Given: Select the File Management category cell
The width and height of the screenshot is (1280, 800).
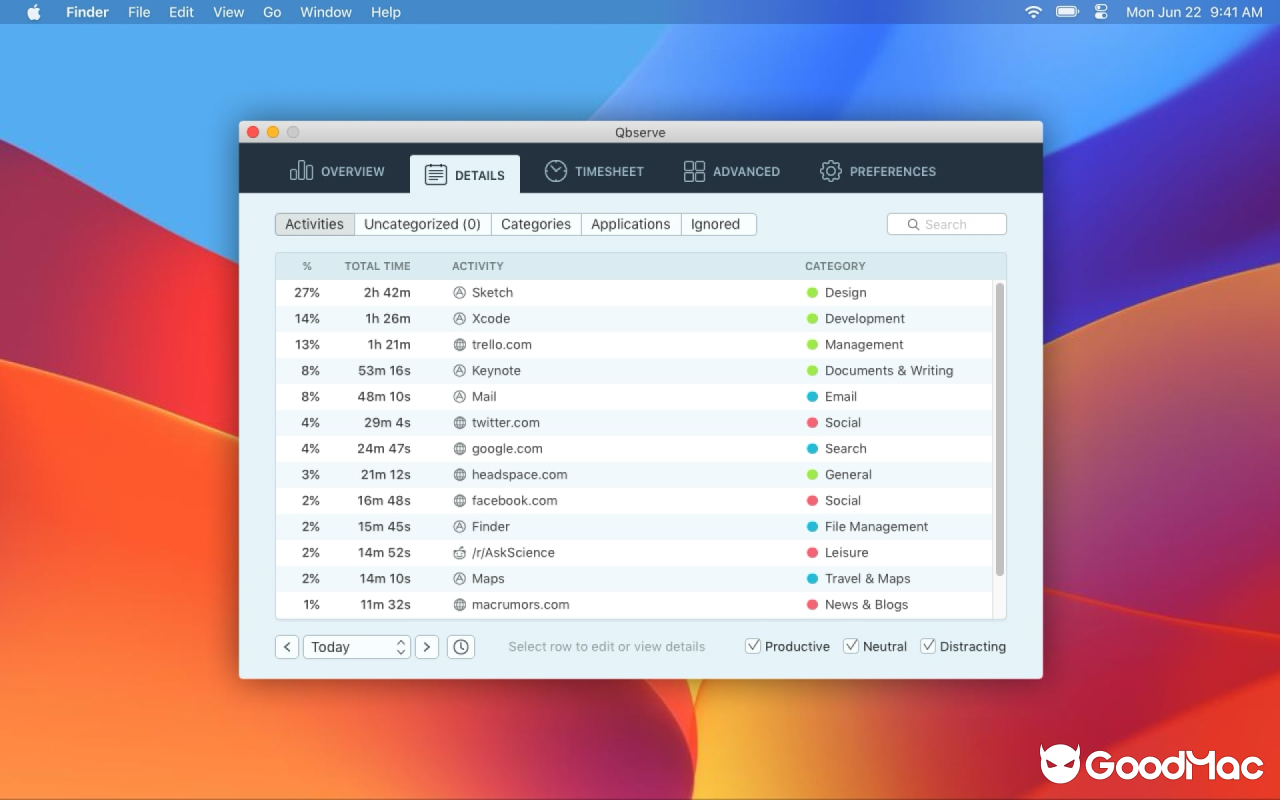Looking at the screenshot, I should point(876,527).
